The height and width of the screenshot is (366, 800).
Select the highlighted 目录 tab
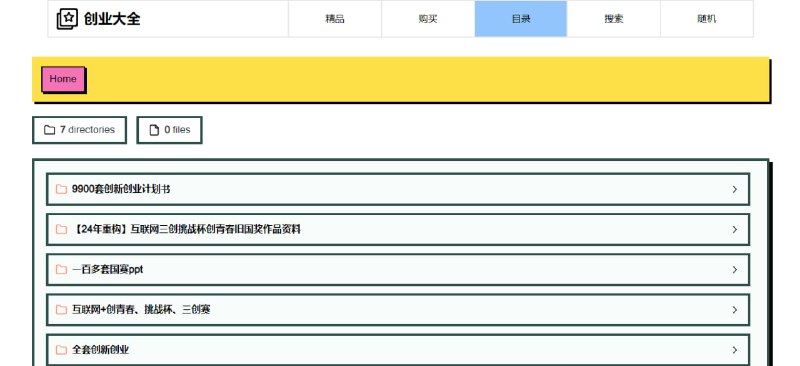[520, 19]
